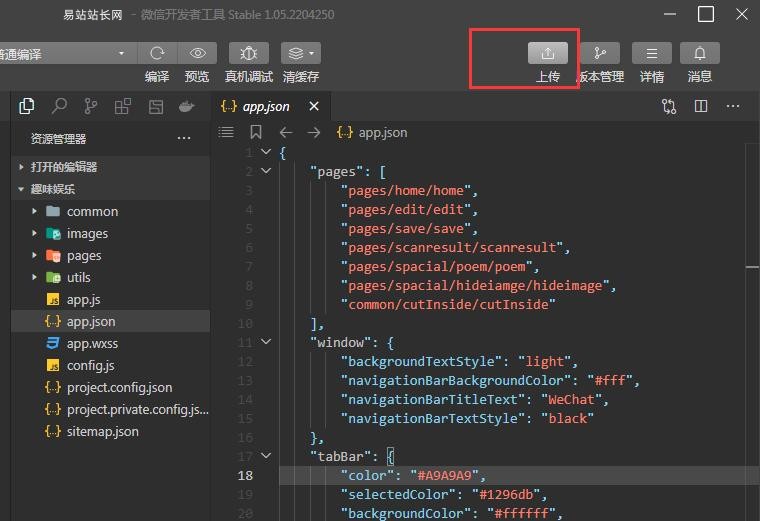Open the Docker whale panel icon
The height and width of the screenshot is (521, 760).
(x=186, y=106)
